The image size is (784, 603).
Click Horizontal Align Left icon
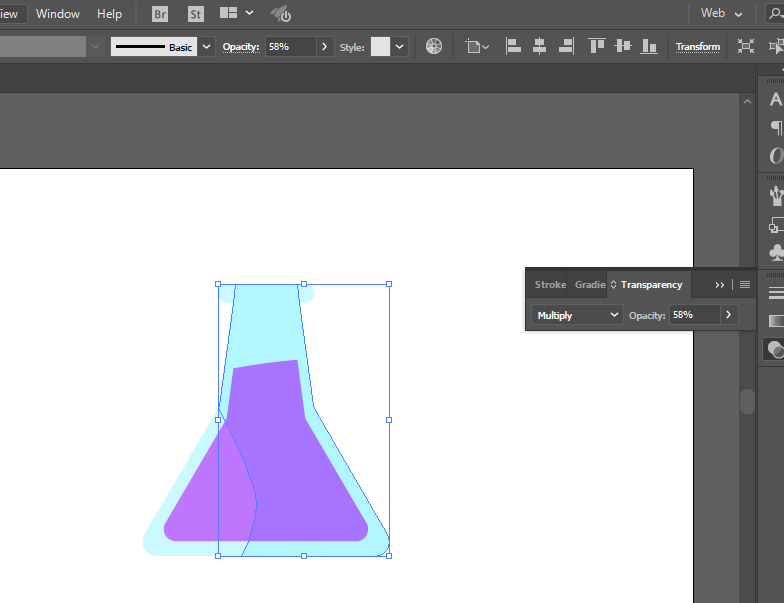(x=513, y=46)
